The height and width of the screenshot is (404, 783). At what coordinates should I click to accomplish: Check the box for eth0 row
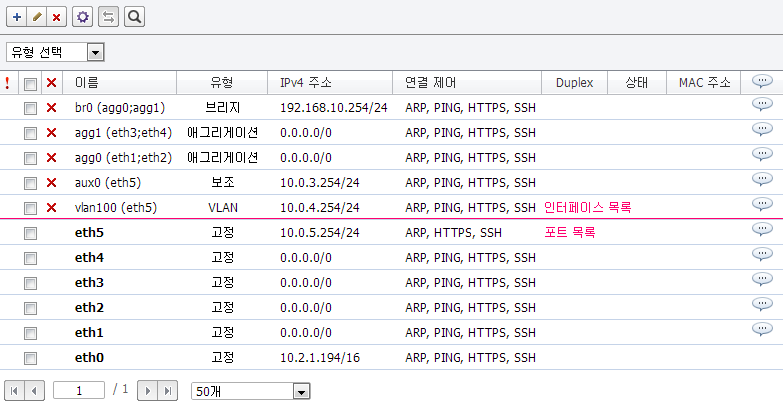[x=31, y=358]
